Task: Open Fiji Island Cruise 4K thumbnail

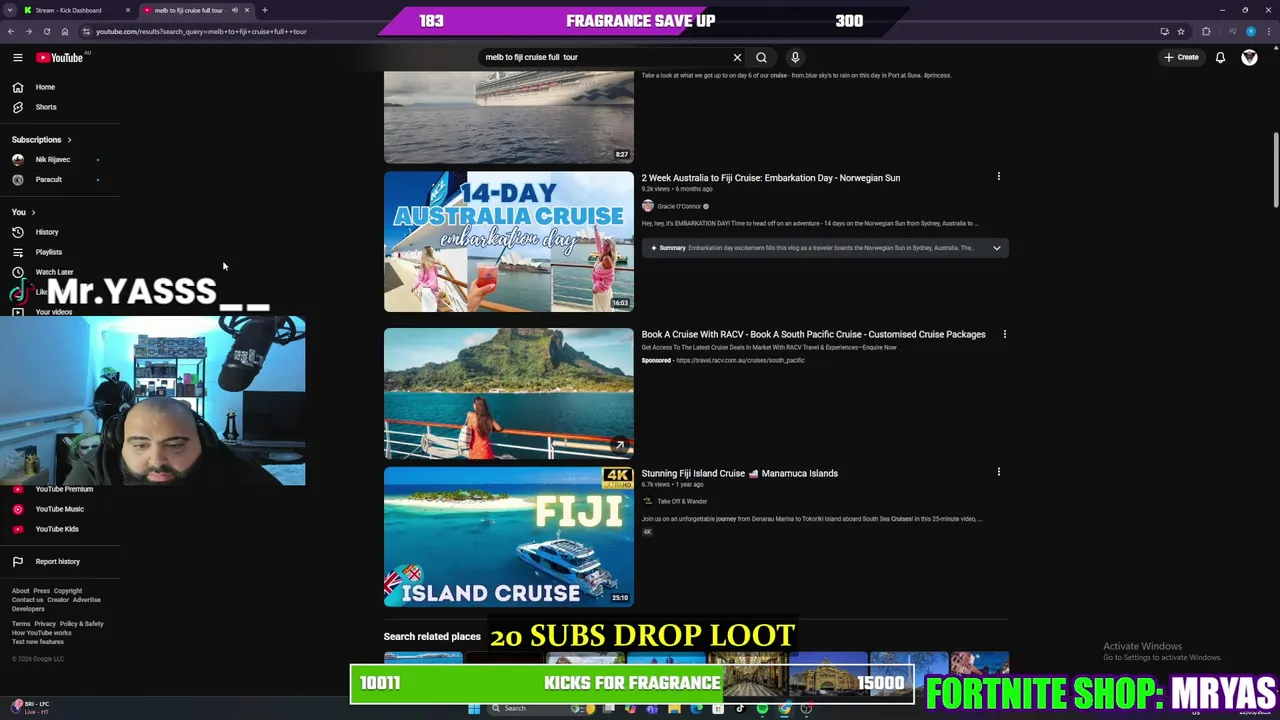Action: point(508,537)
